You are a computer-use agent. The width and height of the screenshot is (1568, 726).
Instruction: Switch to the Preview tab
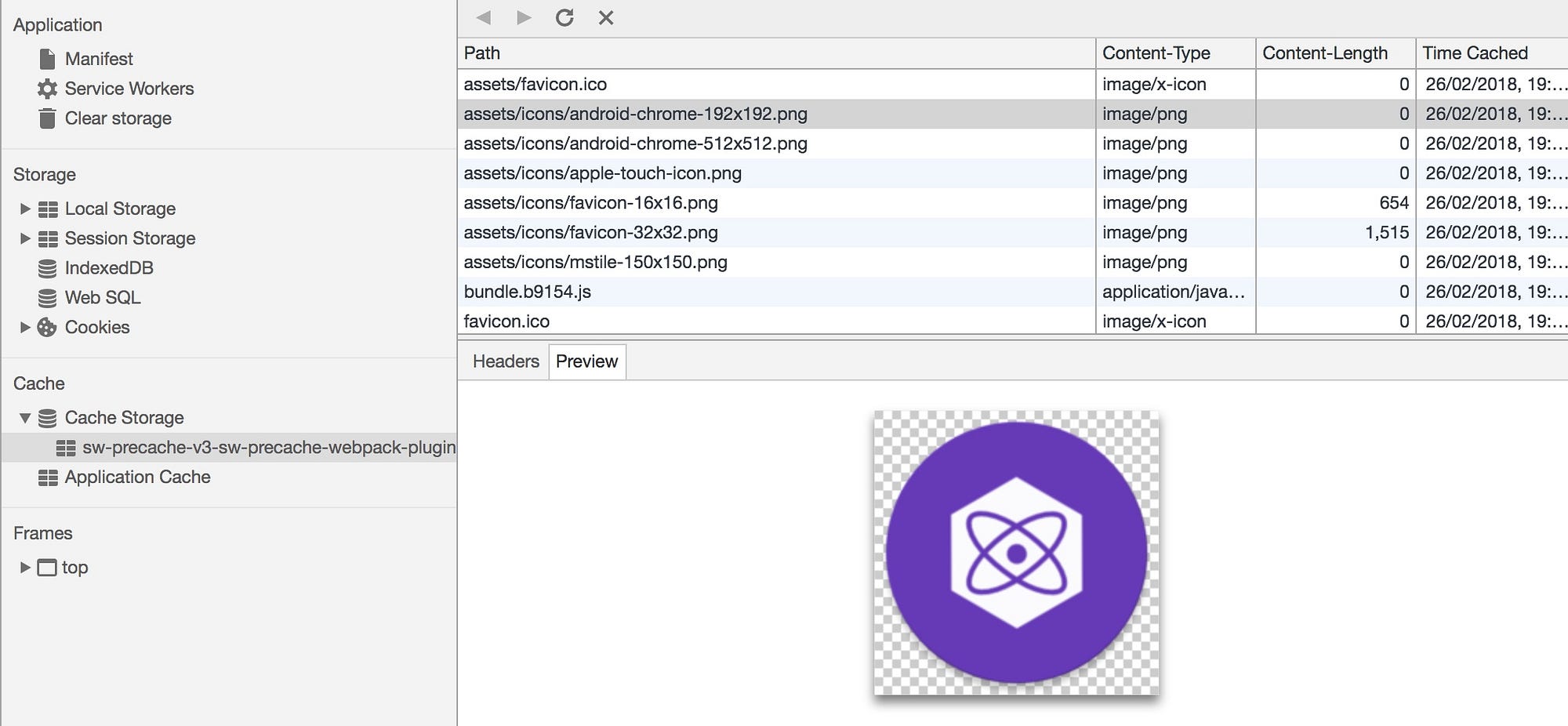pos(586,361)
